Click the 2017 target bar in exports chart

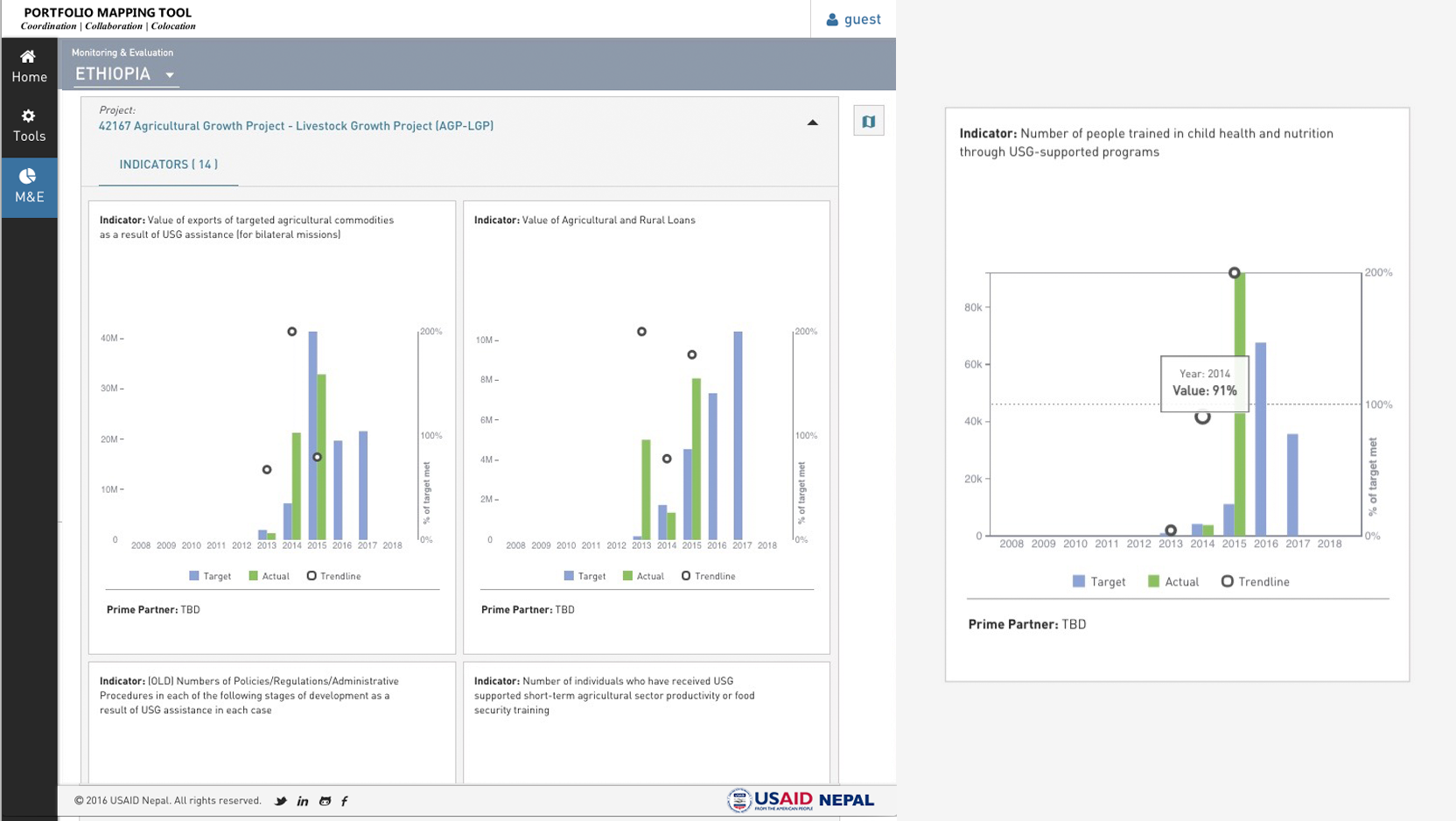click(363, 485)
